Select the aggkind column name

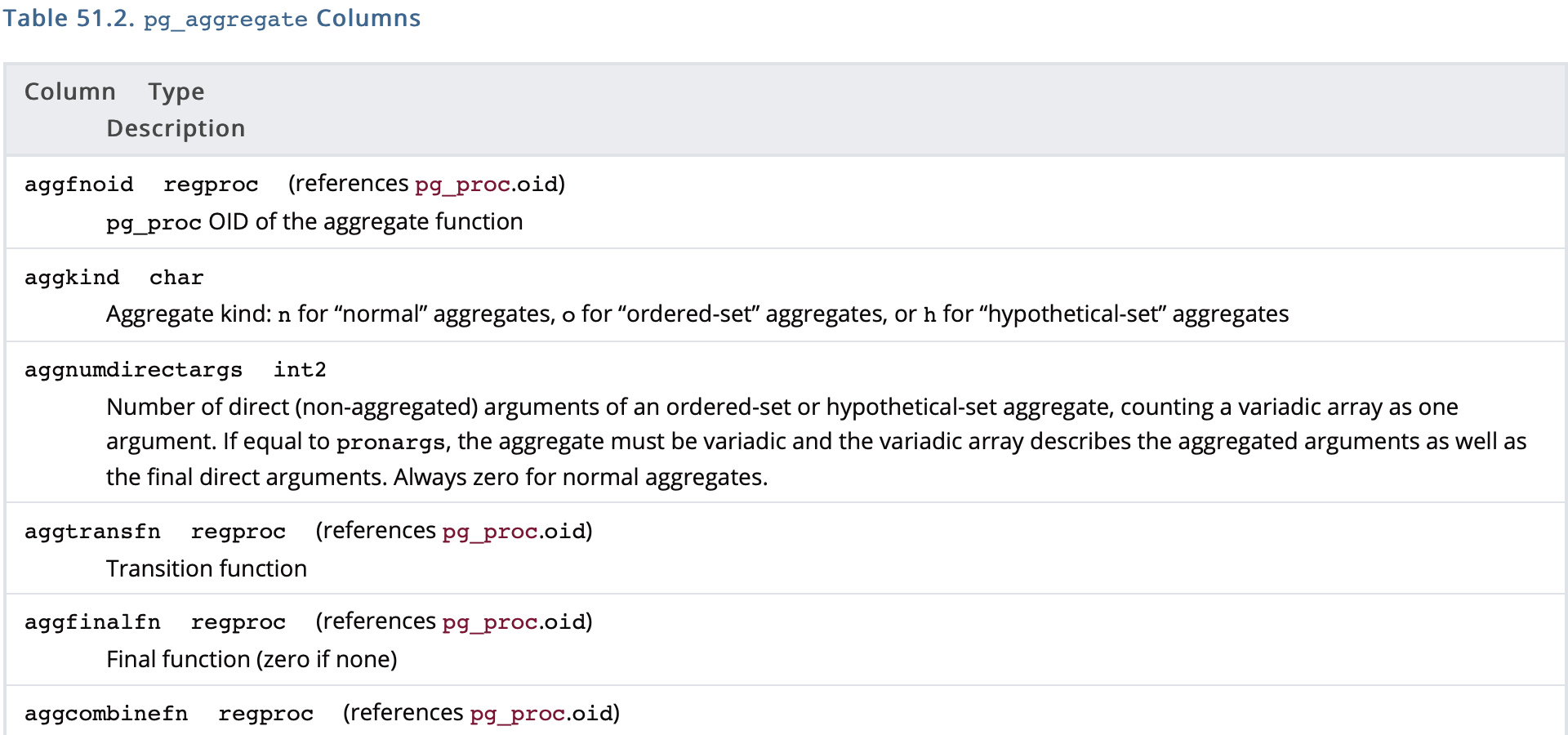click(72, 278)
